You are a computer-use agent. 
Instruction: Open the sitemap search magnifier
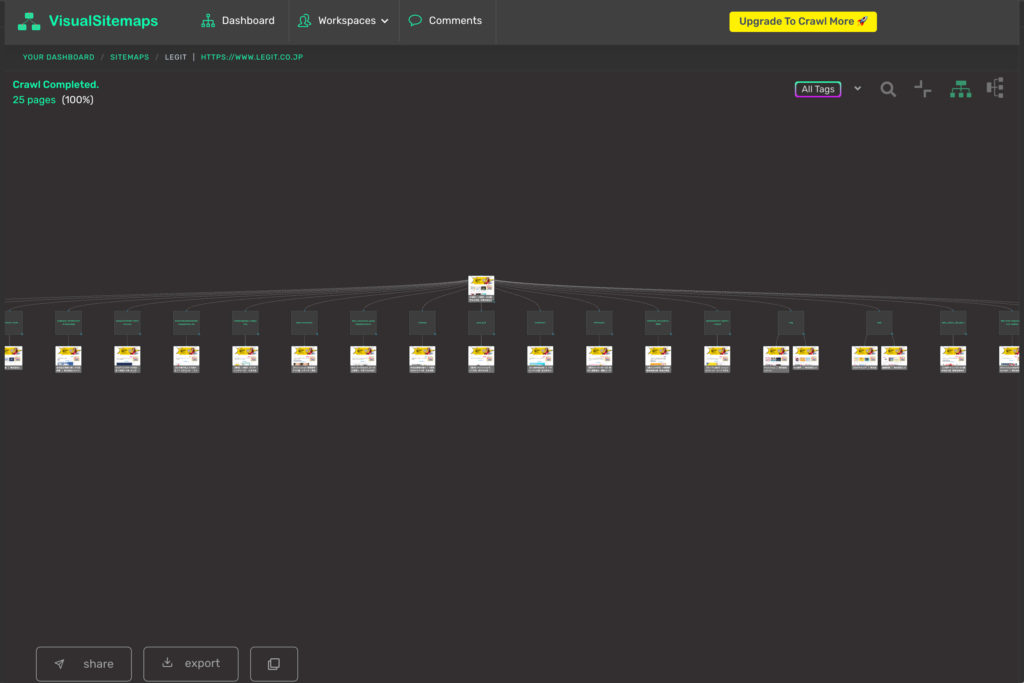click(888, 89)
